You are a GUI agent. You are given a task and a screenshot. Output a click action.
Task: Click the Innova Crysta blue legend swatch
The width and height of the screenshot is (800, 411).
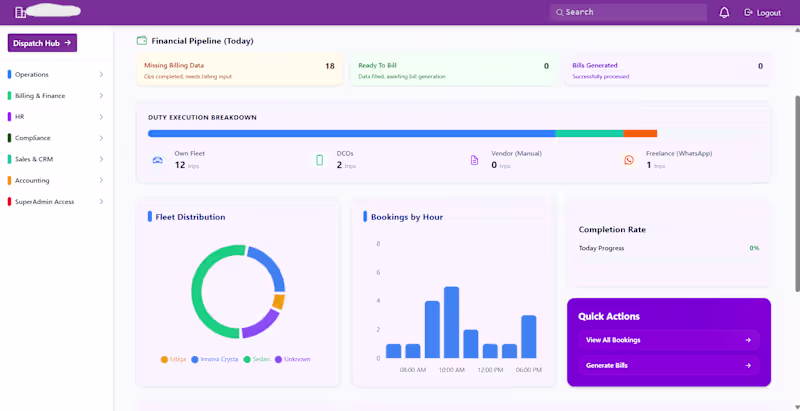195,359
